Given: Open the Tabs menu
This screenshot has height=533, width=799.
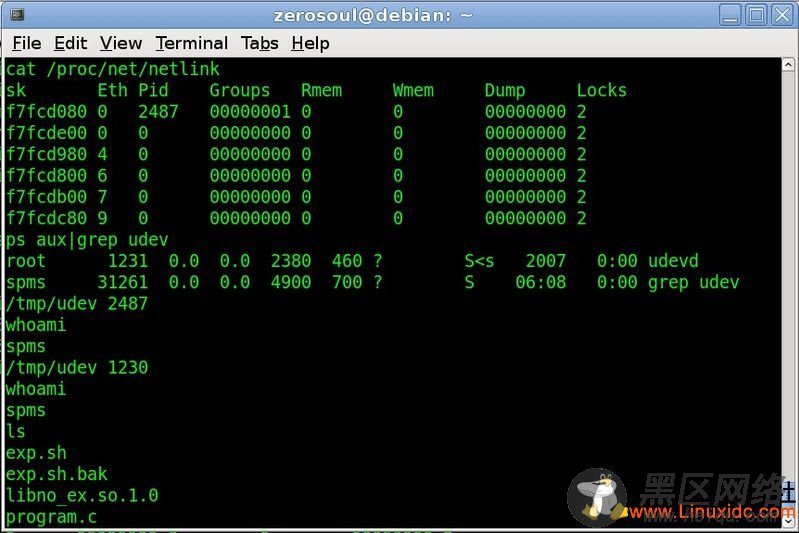Looking at the screenshot, I should [259, 43].
